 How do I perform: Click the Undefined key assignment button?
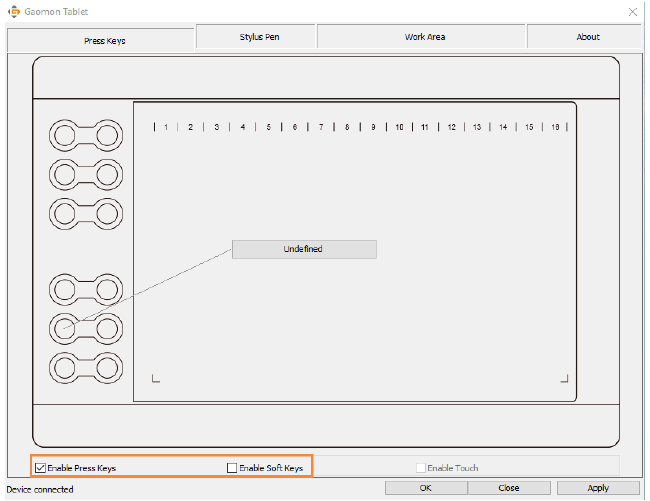coord(304,249)
